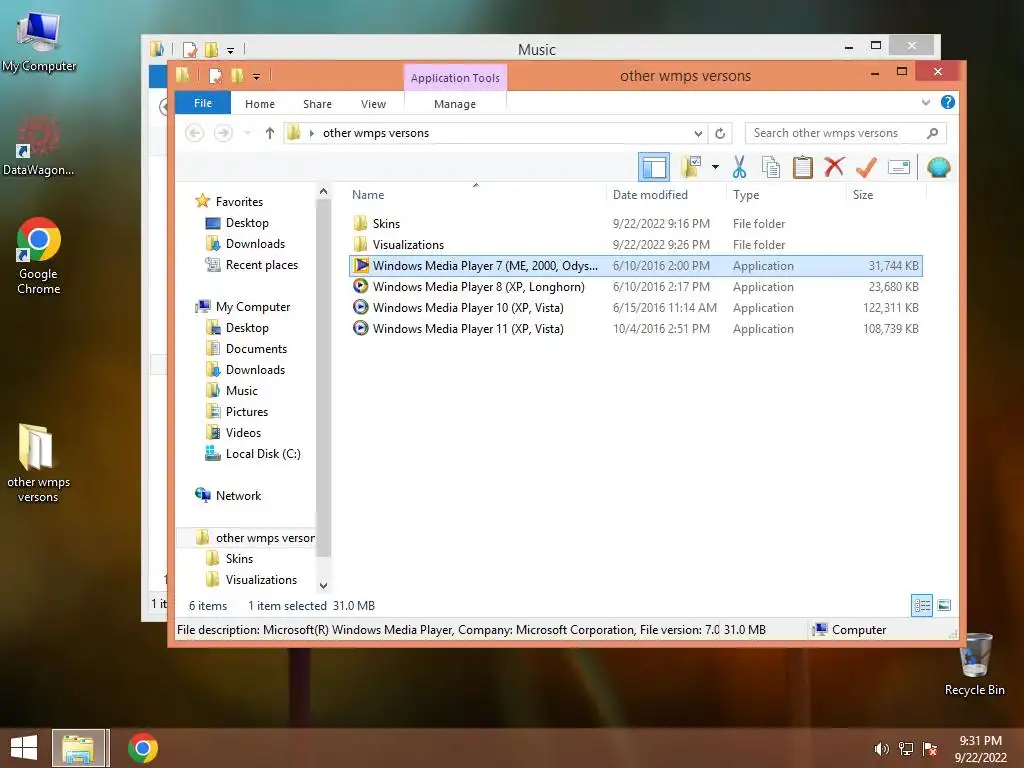The height and width of the screenshot is (768, 1024).
Task: Switch to large icons view in status bar
Action: coord(944,605)
